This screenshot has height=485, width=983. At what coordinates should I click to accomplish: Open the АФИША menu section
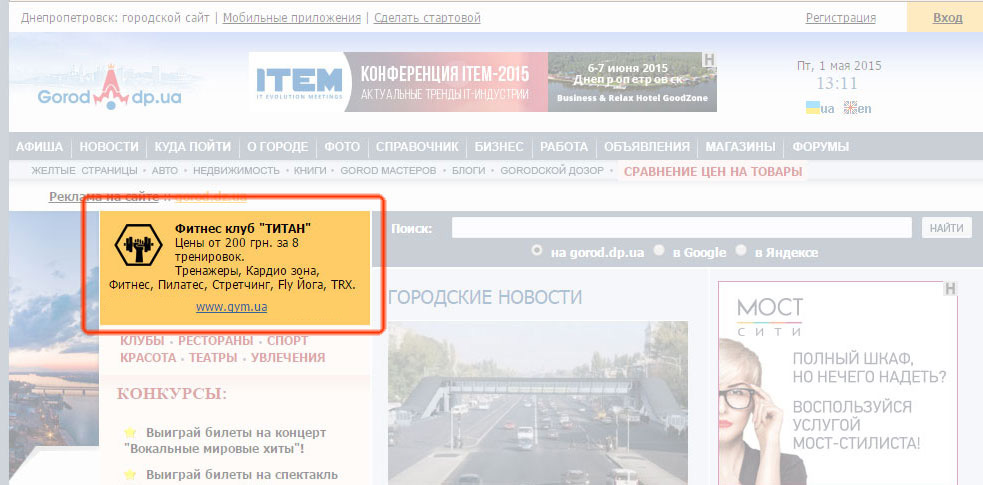[40, 147]
